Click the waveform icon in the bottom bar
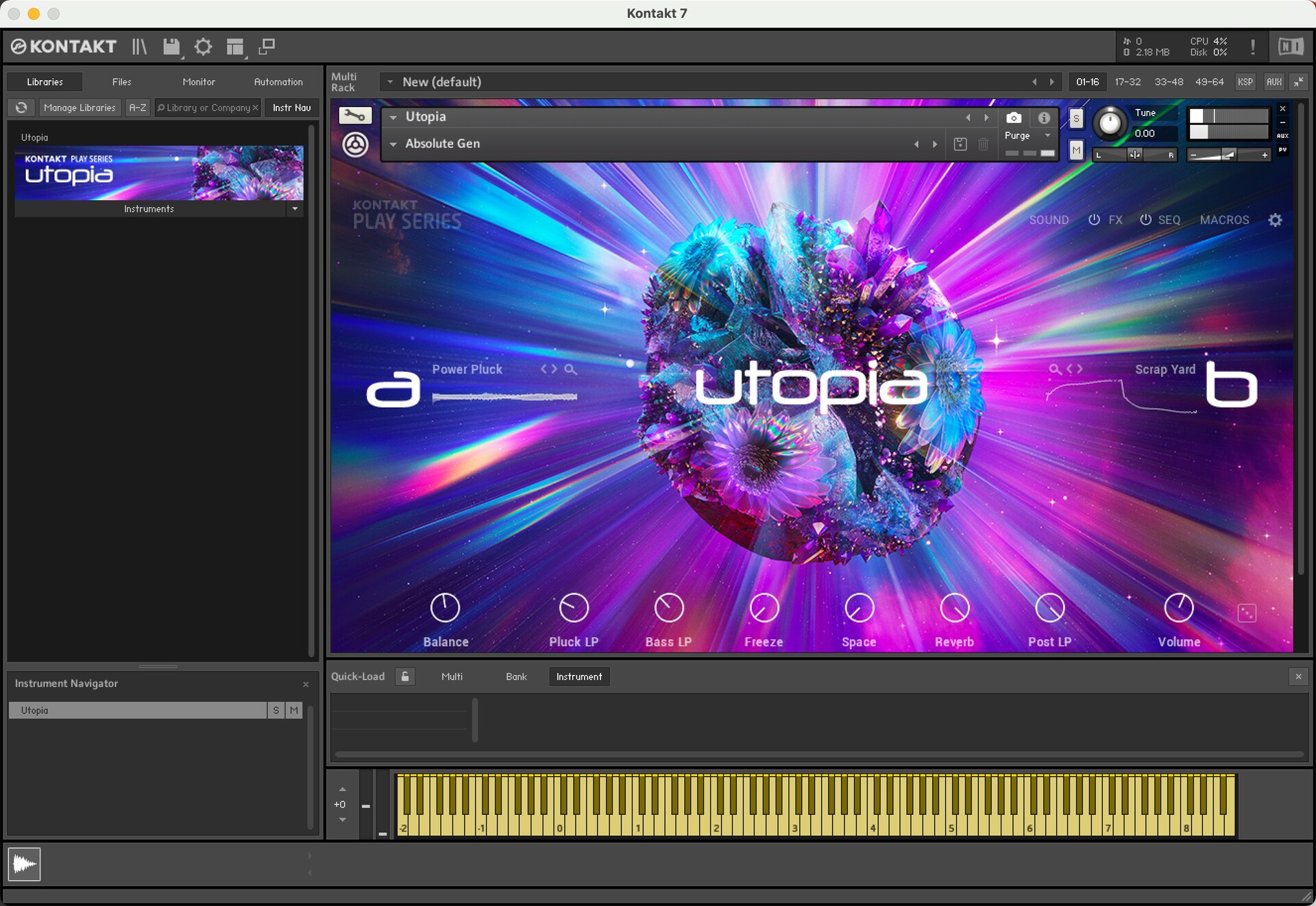The image size is (1316, 906). [24, 864]
